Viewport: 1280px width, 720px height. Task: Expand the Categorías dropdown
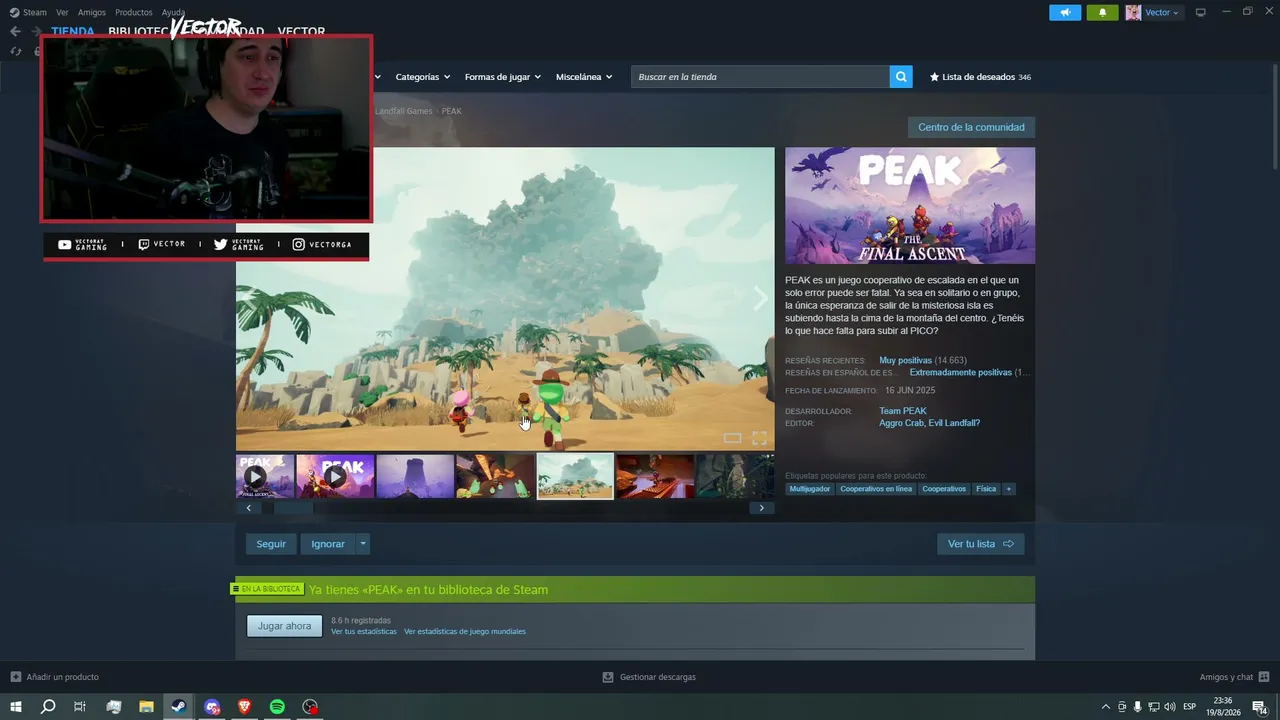click(x=422, y=77)
